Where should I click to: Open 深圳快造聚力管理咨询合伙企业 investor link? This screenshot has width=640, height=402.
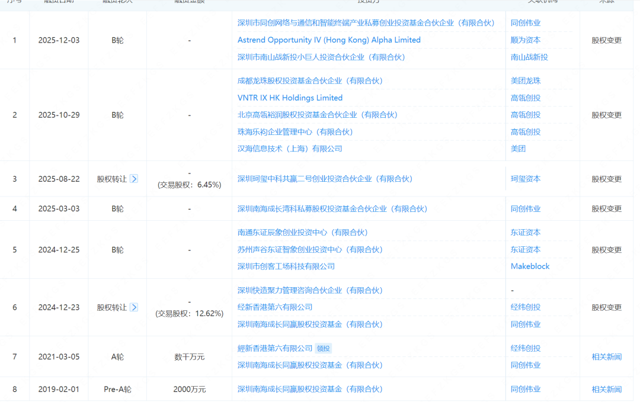pyautogui.click(x=309, y=291)
